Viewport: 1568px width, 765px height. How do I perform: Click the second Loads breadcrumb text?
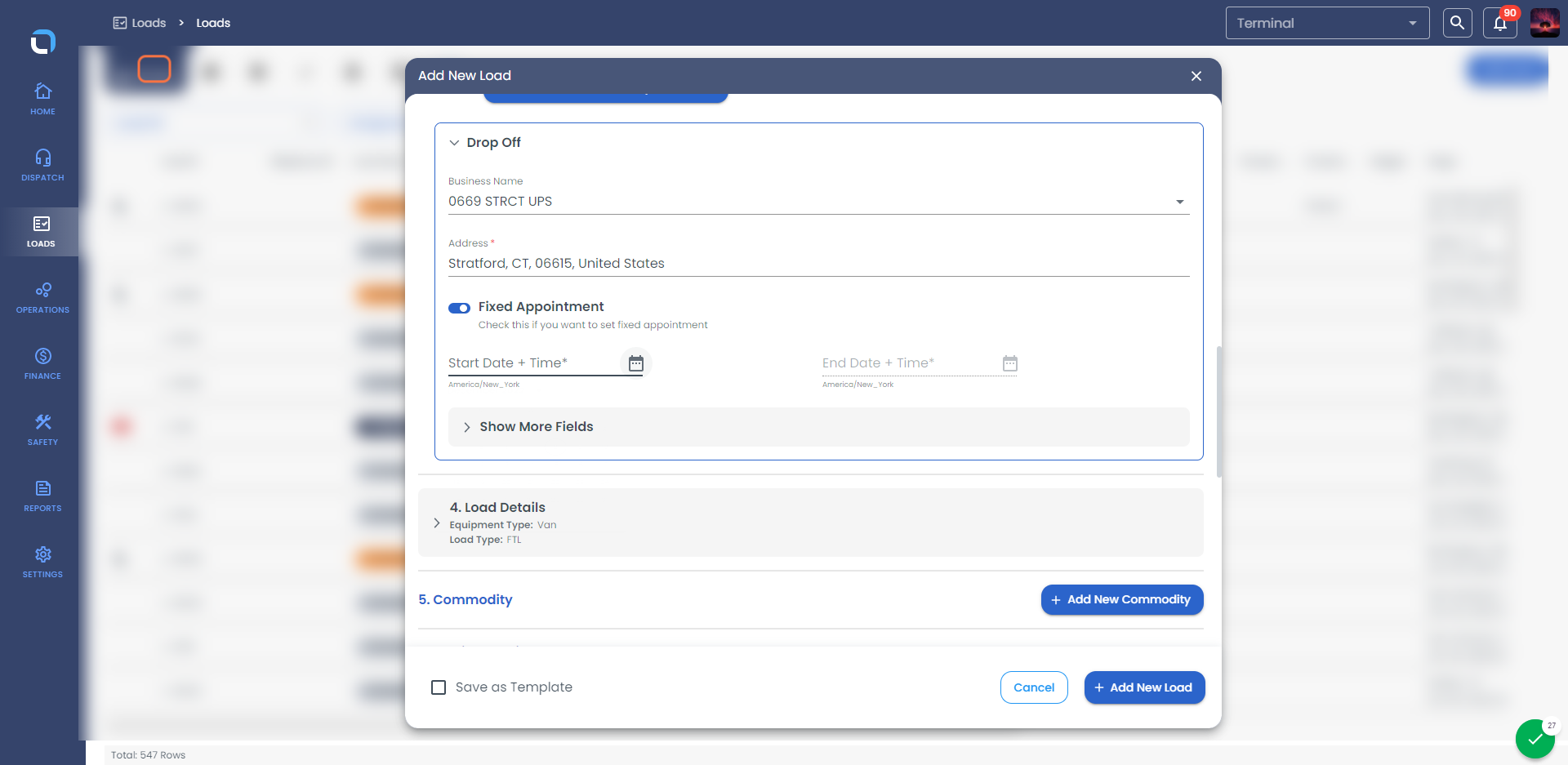click(x=213, y=23)
